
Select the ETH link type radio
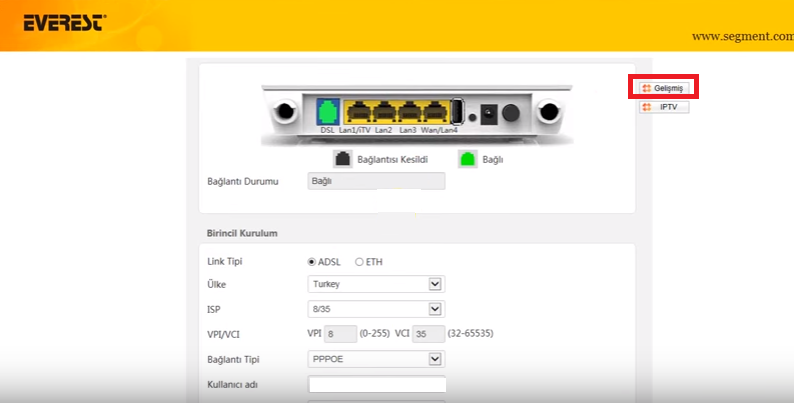click(x=359, y=262)
